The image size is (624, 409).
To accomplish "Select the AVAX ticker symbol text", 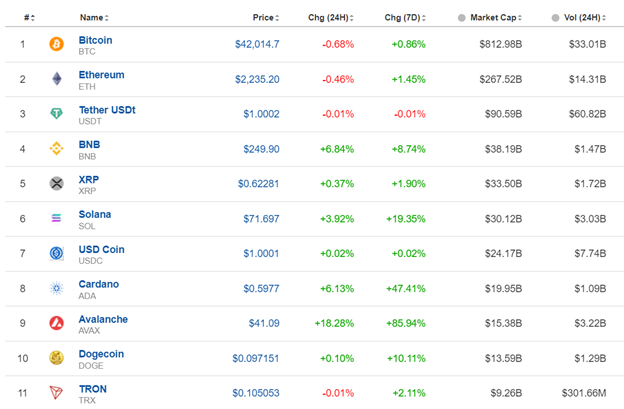I will point(89,331).
